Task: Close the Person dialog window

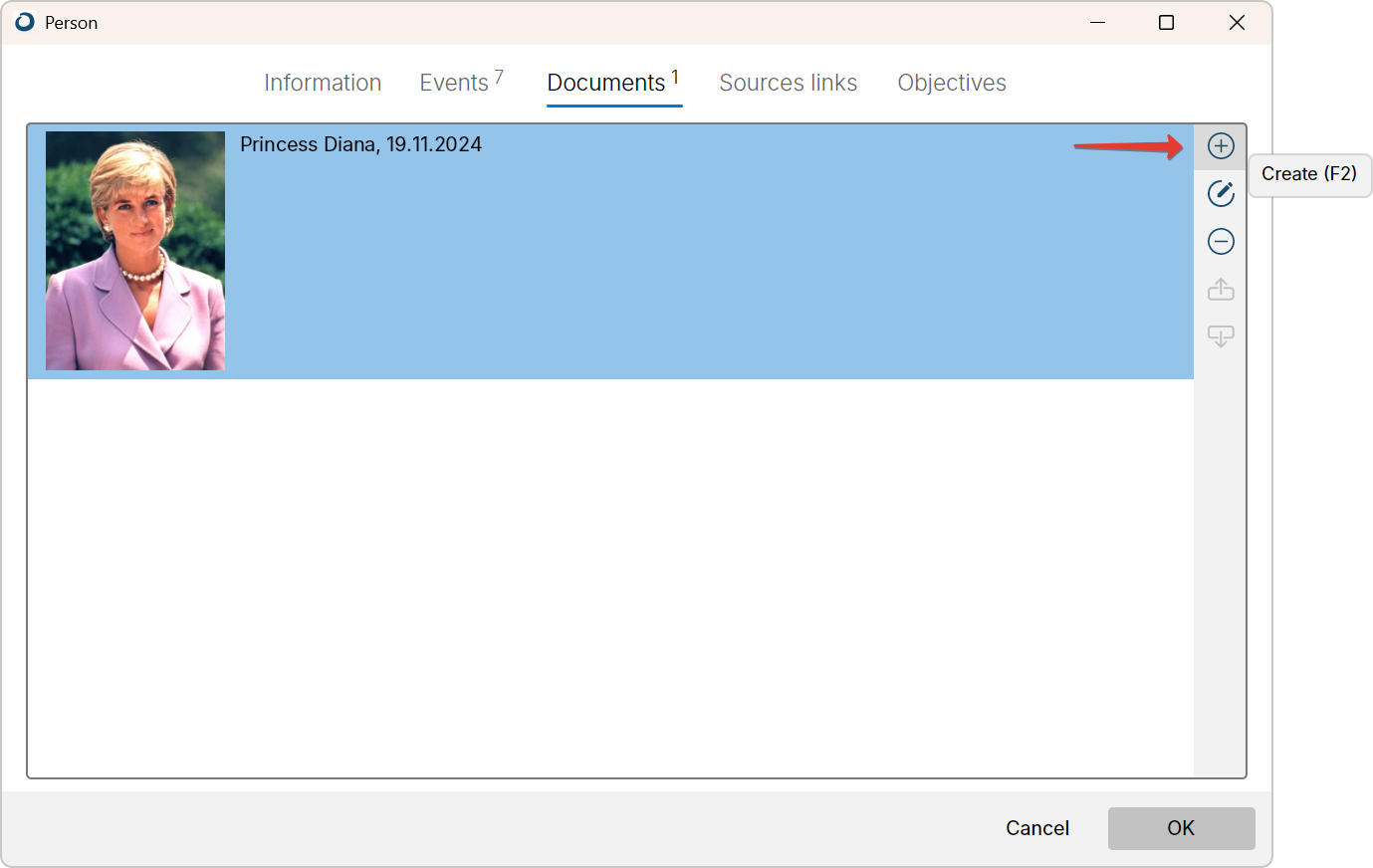Action: click(1237, 22)
